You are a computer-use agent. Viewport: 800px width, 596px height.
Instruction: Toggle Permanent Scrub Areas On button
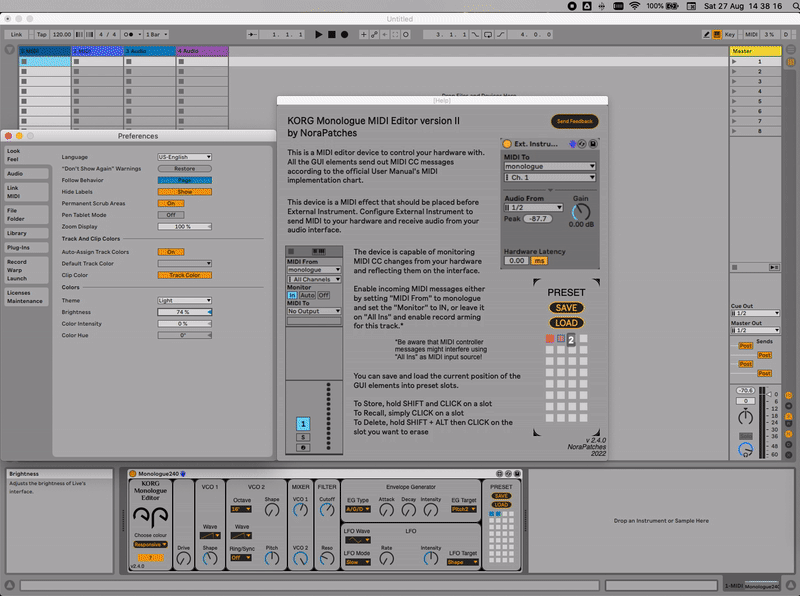[x=170, y=203]
